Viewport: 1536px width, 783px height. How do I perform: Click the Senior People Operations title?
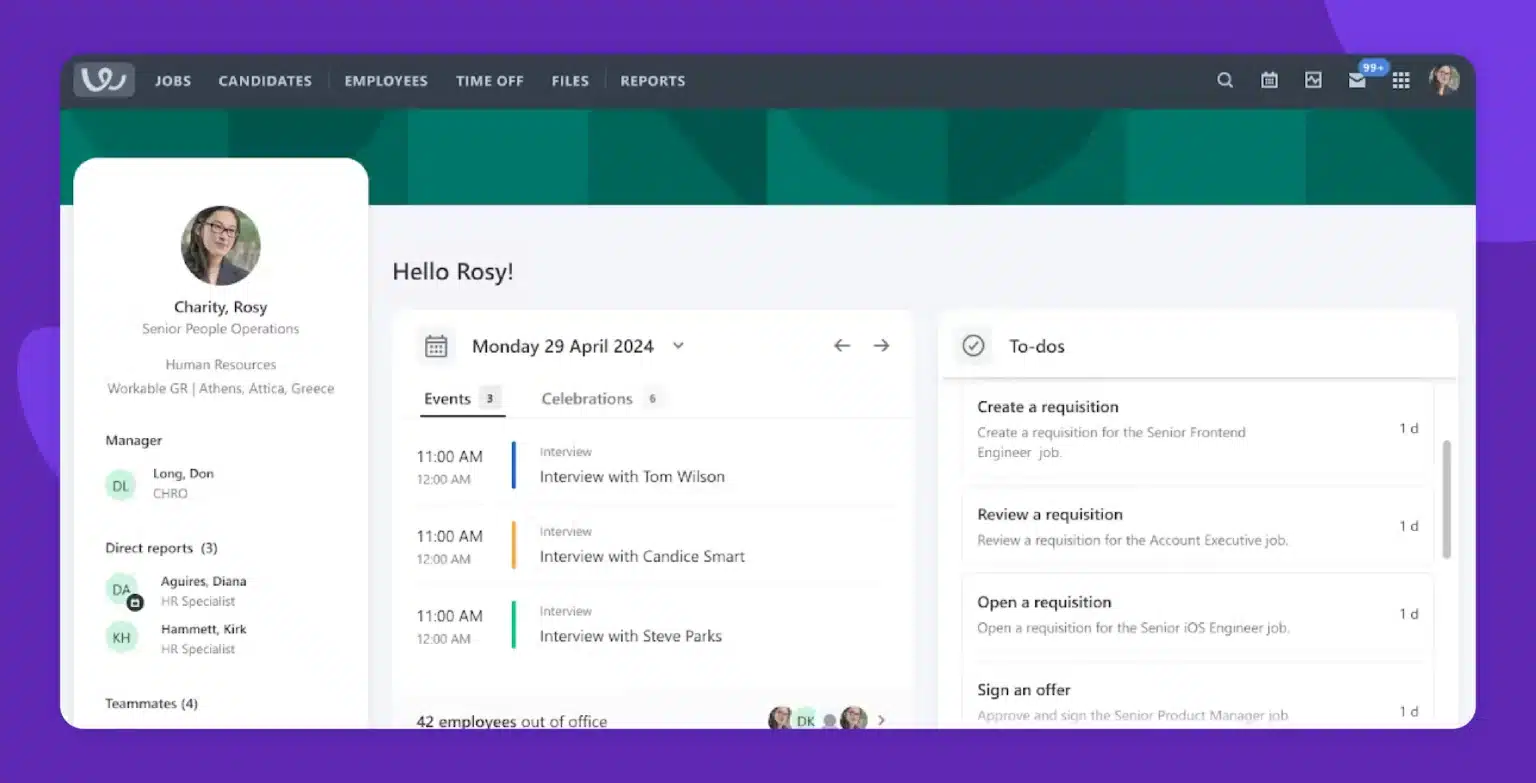pyautogui.click(x=221, y=329)
